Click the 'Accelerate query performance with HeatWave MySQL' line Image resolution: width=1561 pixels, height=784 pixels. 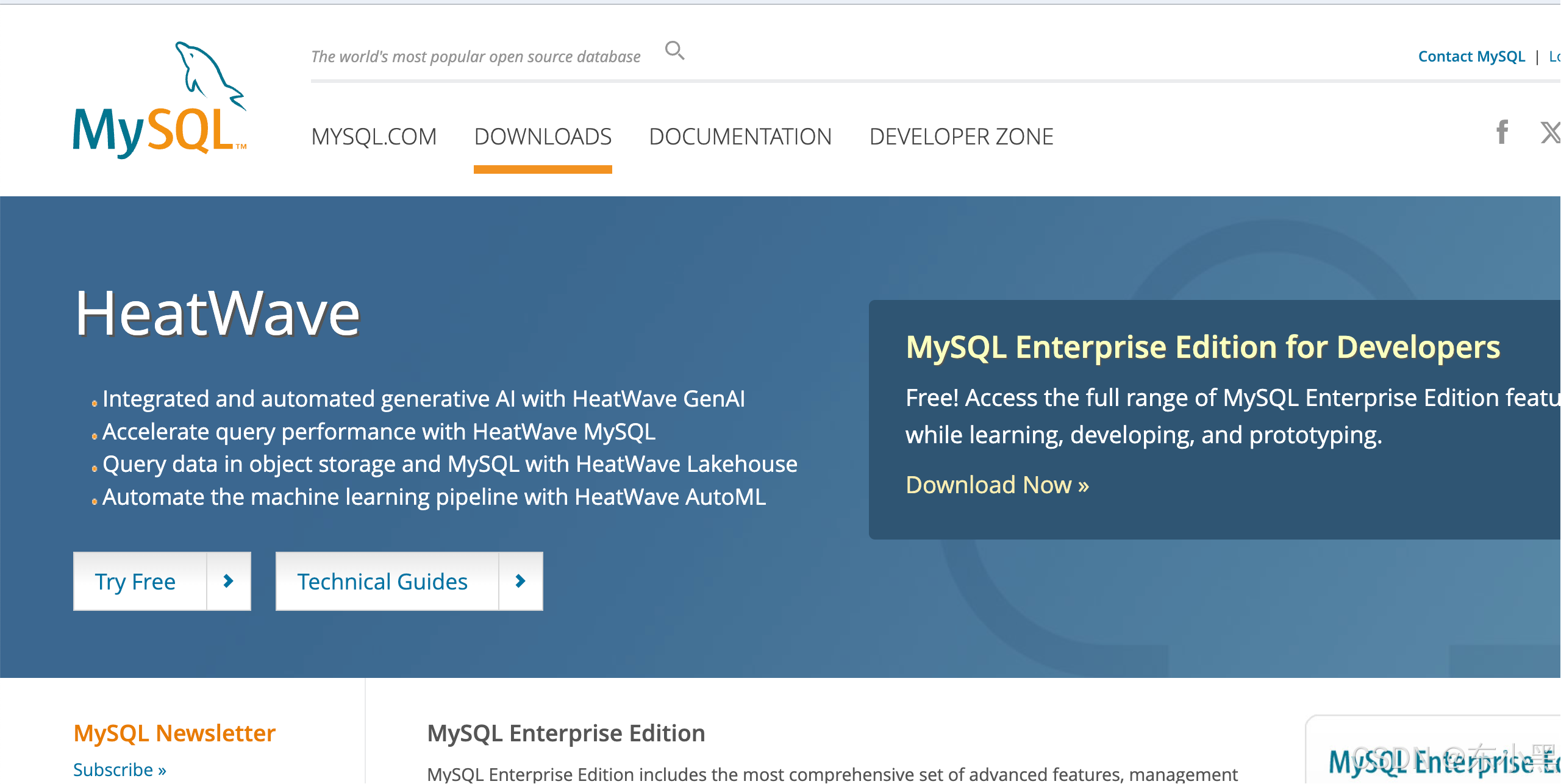coord(379,432)
